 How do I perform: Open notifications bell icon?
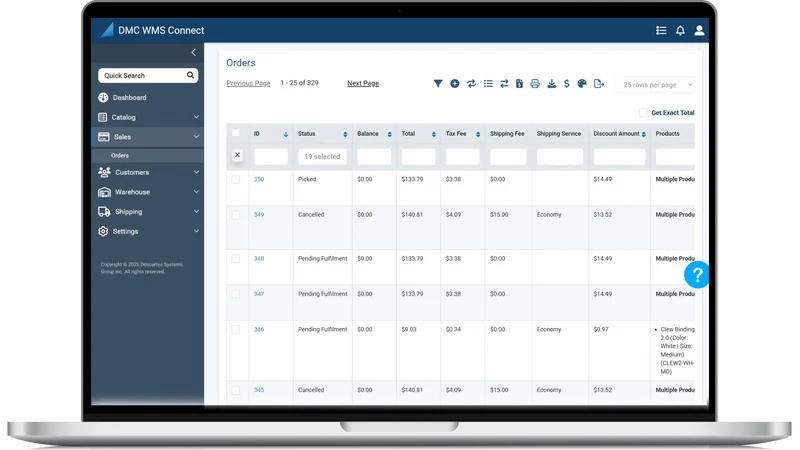click(680, 31)
